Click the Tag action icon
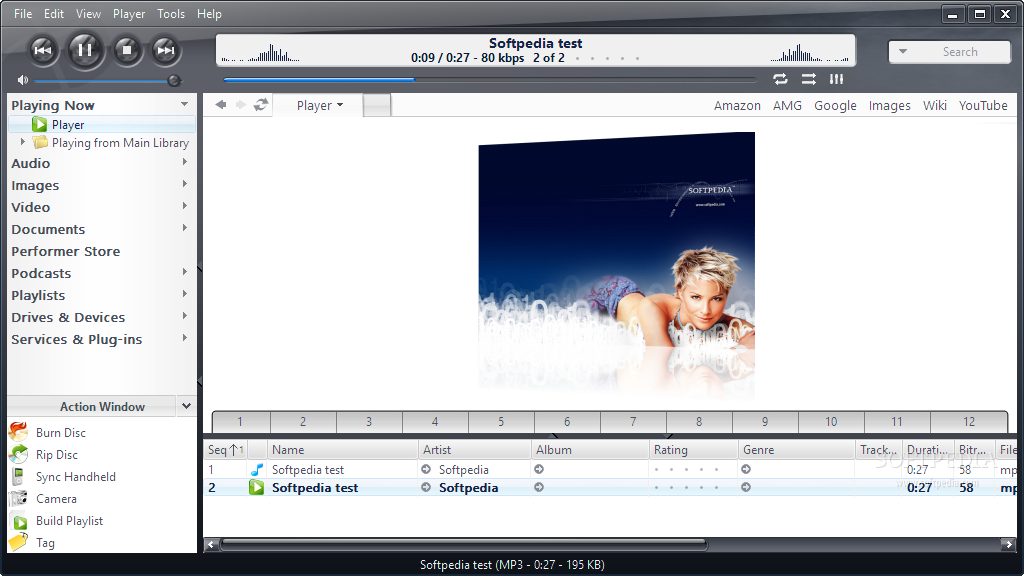Image resolution: width=1024 pixels, height=576 pixels. (x=18, y=542)
